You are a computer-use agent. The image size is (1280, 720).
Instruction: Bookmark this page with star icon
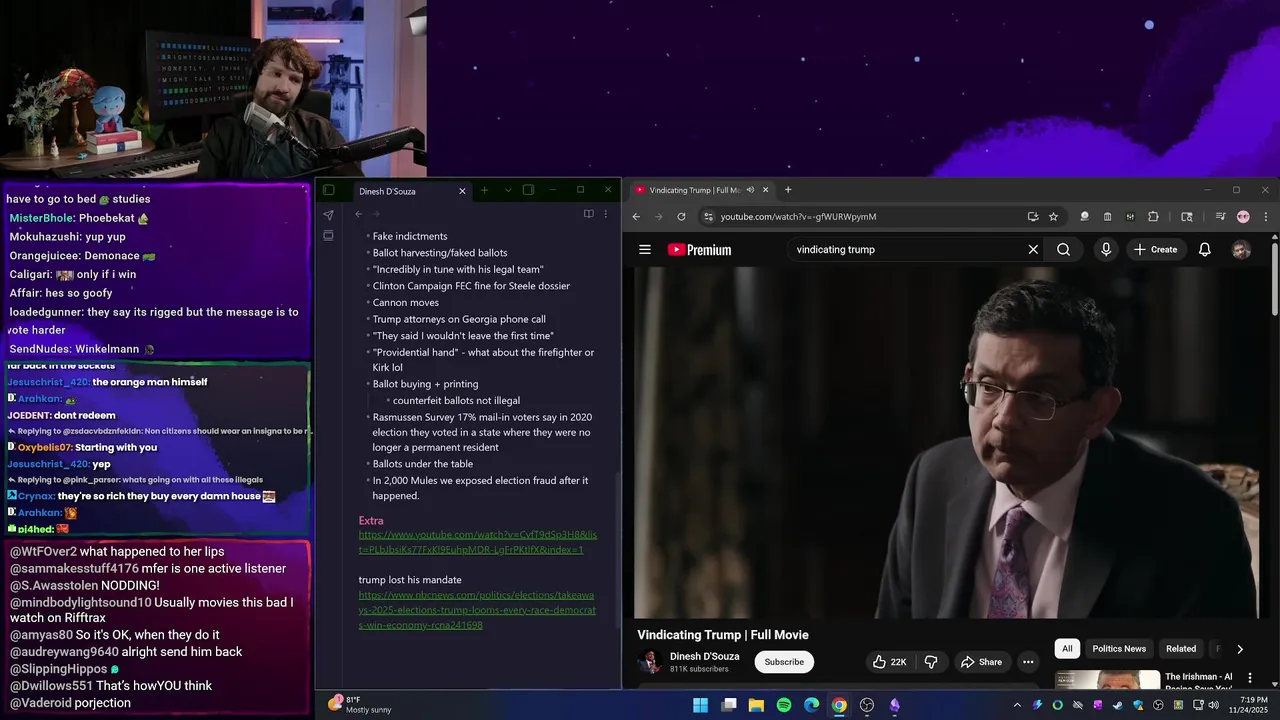(1053, 217)
